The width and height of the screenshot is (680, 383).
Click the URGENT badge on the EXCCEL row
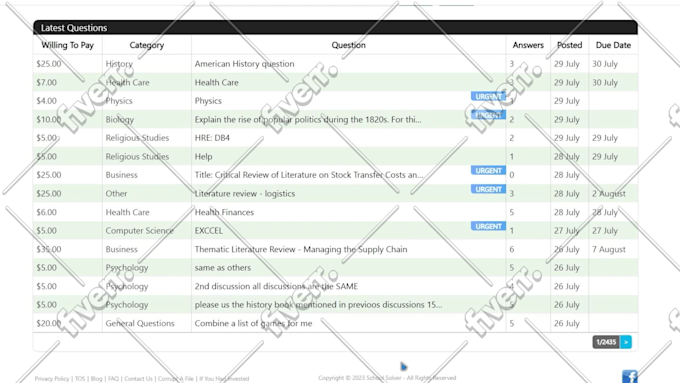(488, 226)
